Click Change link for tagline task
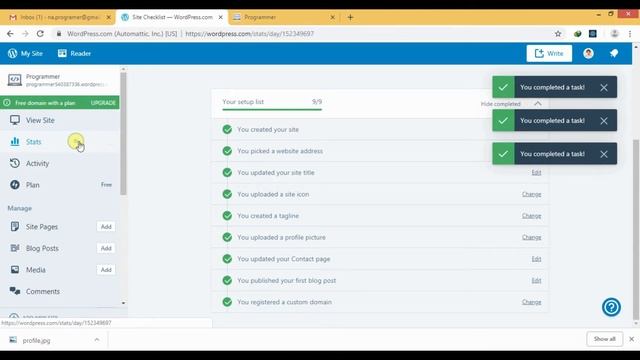 tap(531, 216)
